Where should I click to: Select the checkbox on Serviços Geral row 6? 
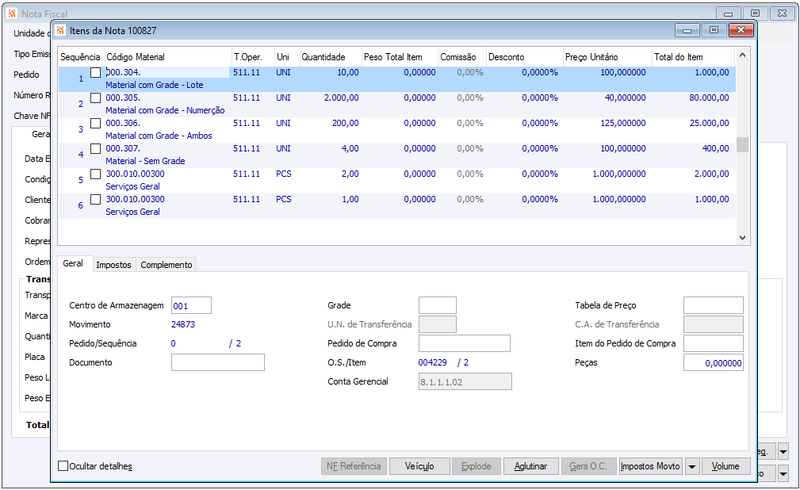click(x=95, y=199)
